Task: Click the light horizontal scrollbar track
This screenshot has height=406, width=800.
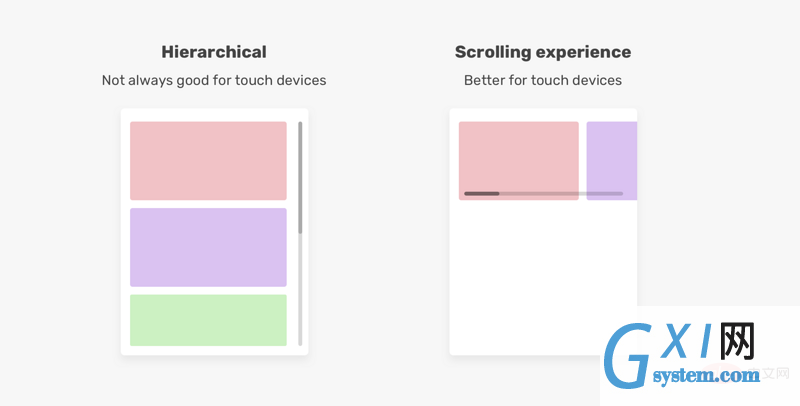Action: [x=561, y=194]
